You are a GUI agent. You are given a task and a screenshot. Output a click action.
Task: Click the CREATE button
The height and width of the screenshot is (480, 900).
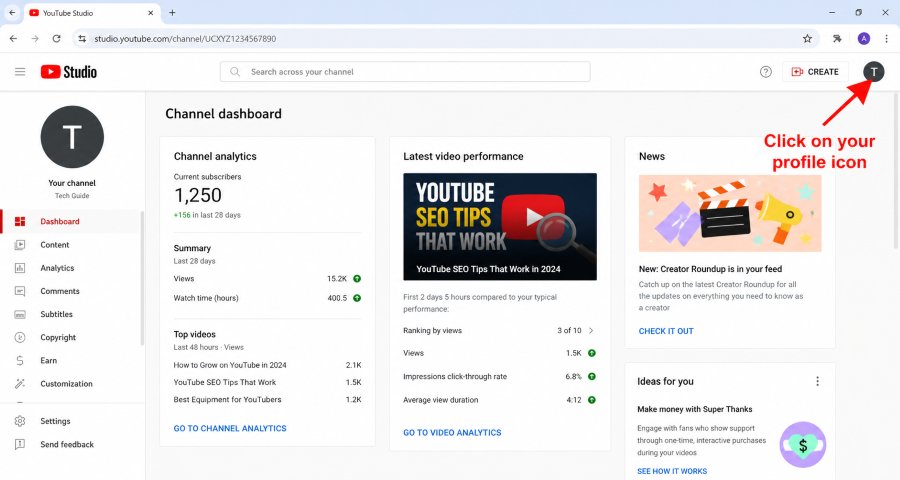[x=815, y=72]
